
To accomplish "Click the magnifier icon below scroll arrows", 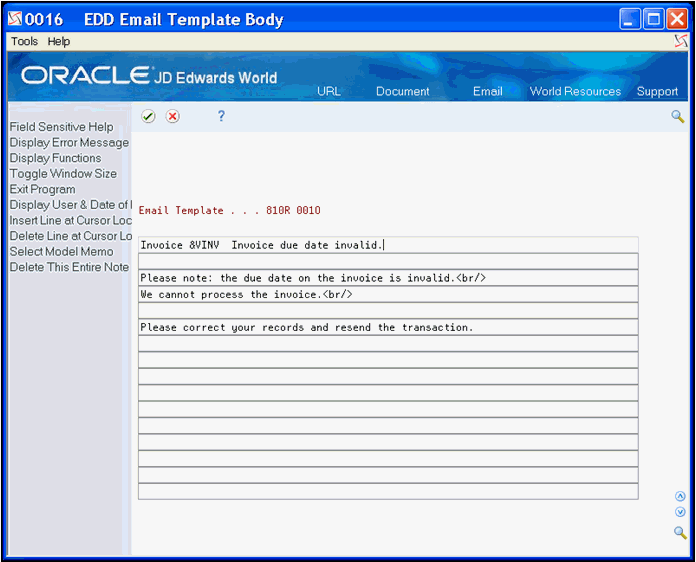I will point(680,532).
